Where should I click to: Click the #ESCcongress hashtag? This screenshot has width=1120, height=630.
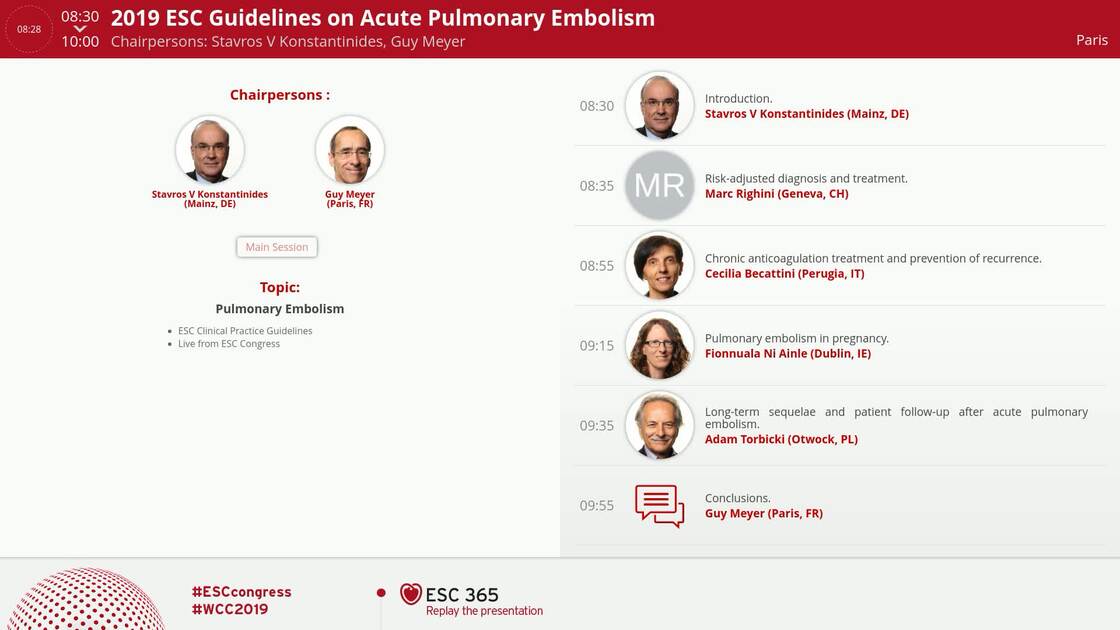click(x=241, y=592)
